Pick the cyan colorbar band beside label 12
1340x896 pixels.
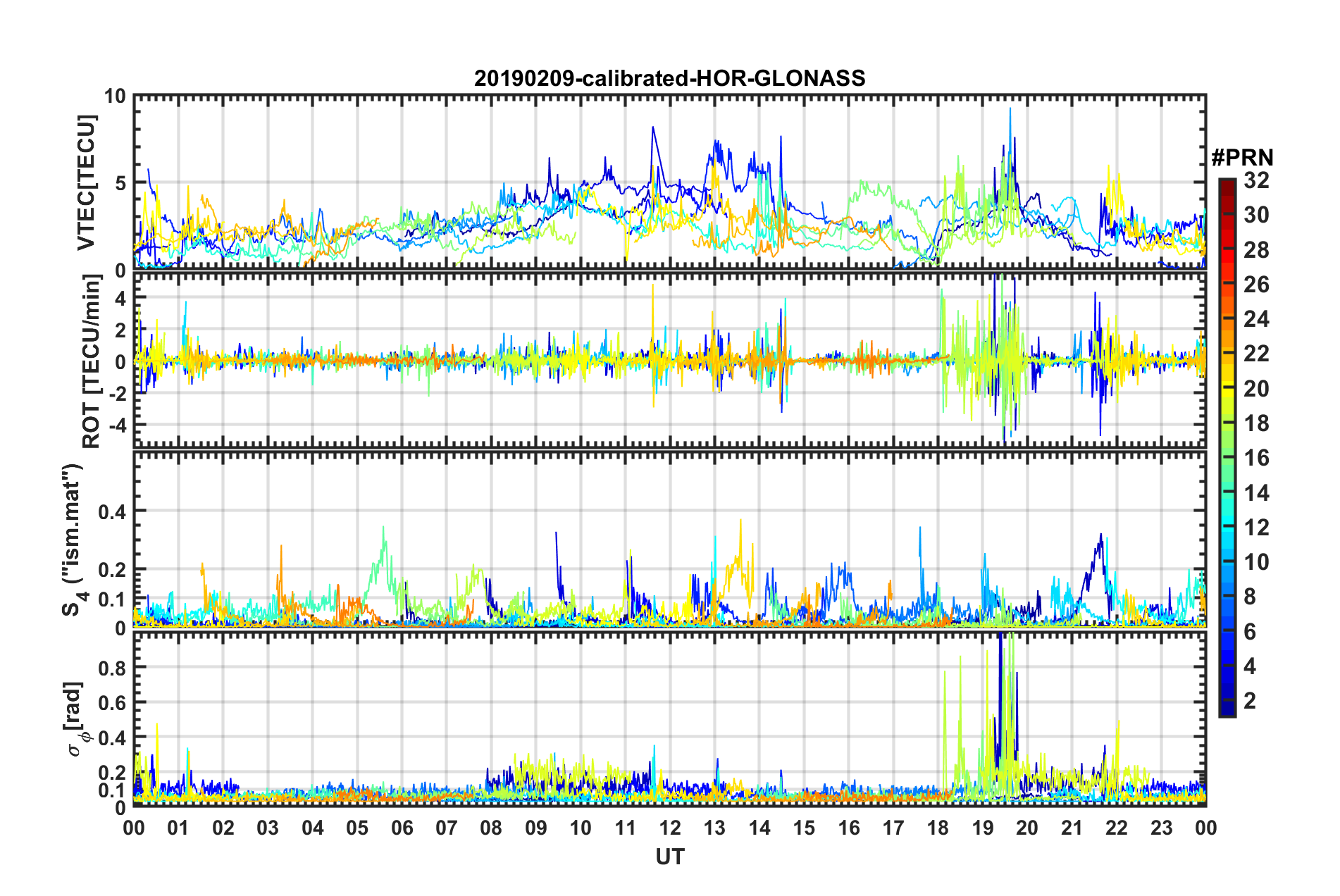(1227, 527)
